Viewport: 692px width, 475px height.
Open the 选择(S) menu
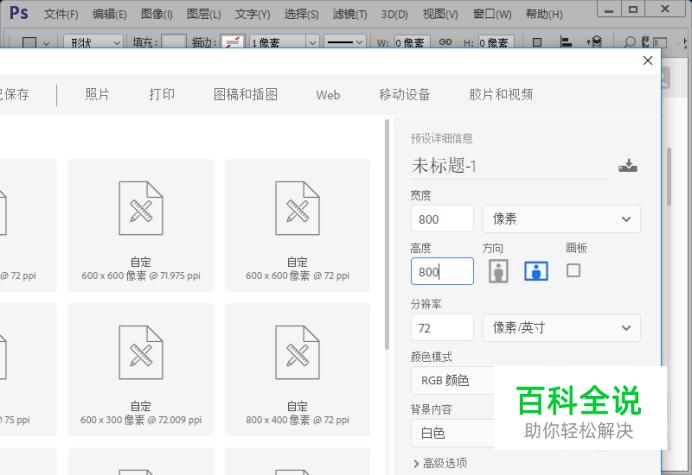[301, 14]
